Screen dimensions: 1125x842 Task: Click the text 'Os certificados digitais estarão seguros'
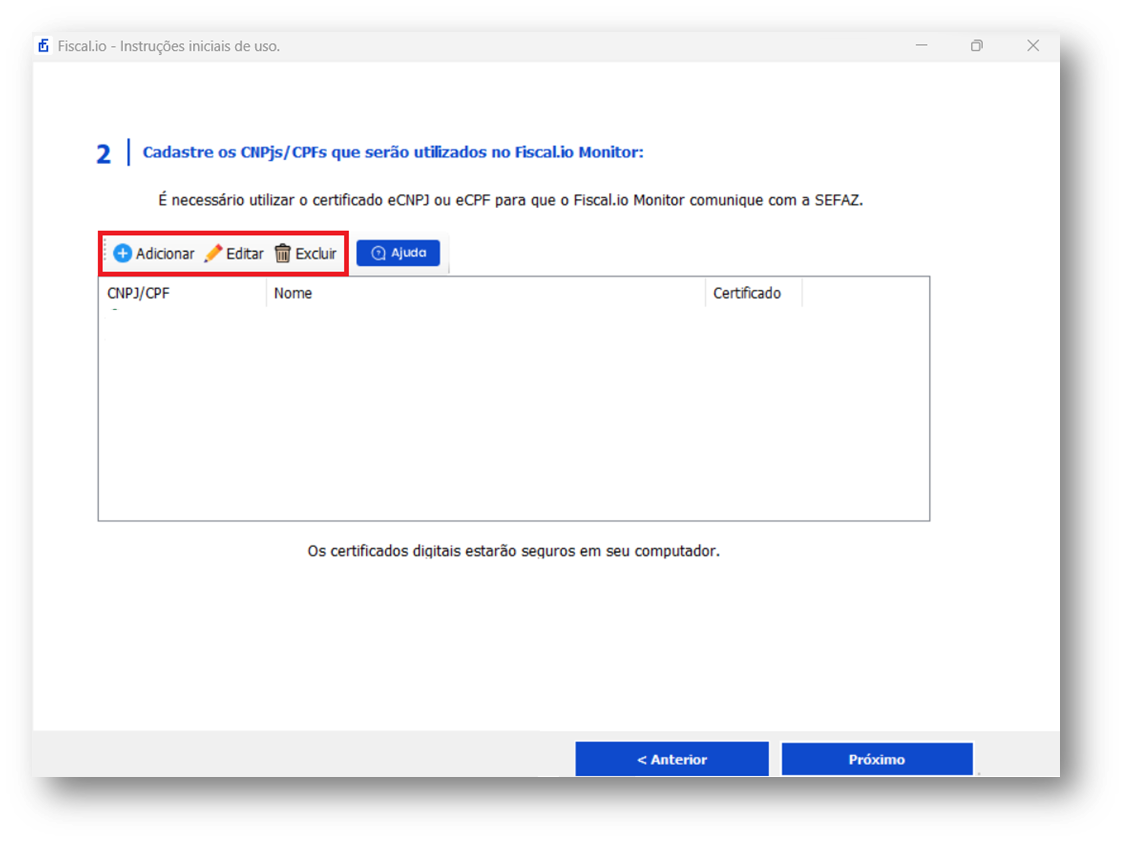point(514,551)
